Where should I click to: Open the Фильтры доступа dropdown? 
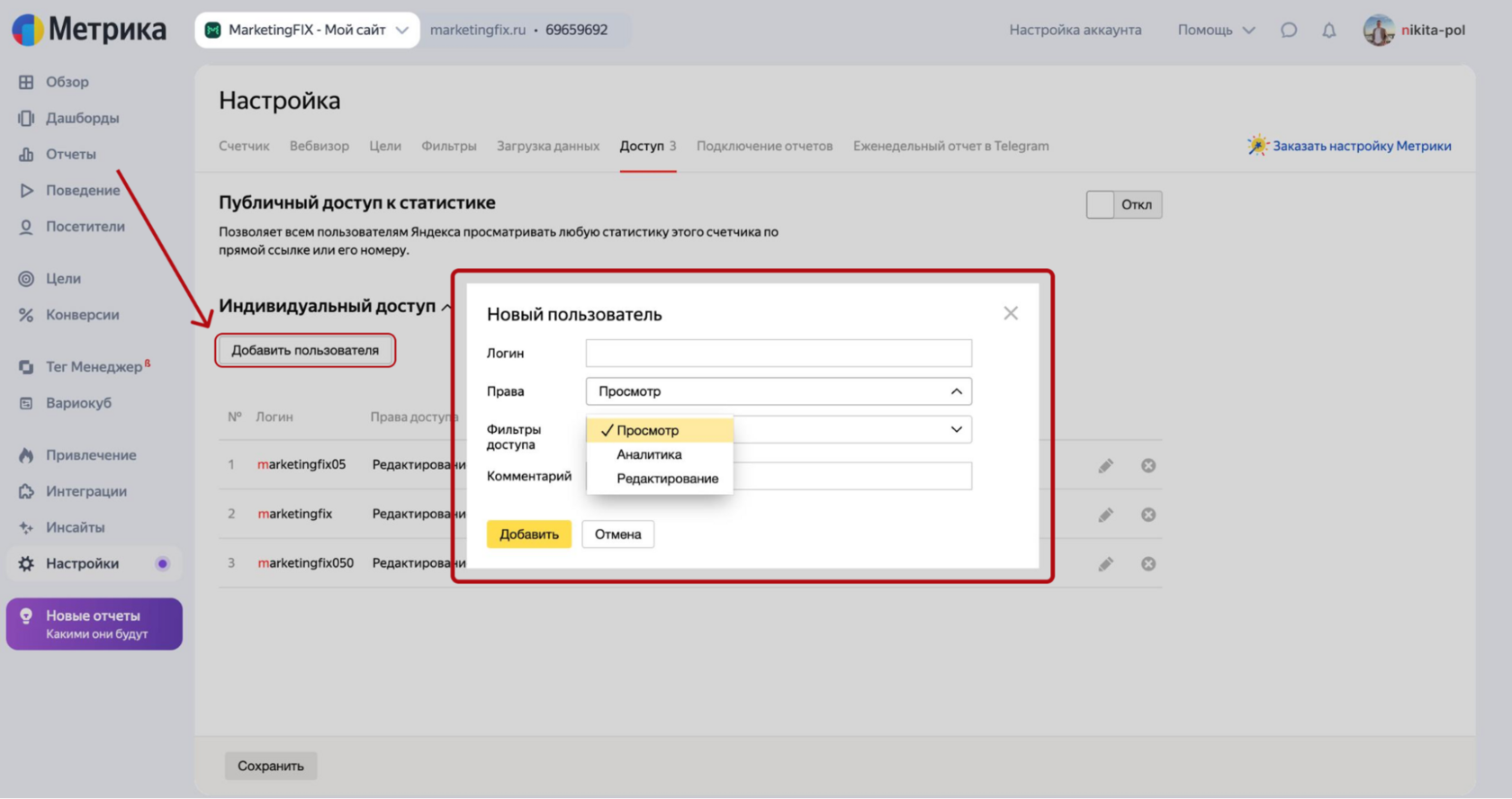point(852,429)
